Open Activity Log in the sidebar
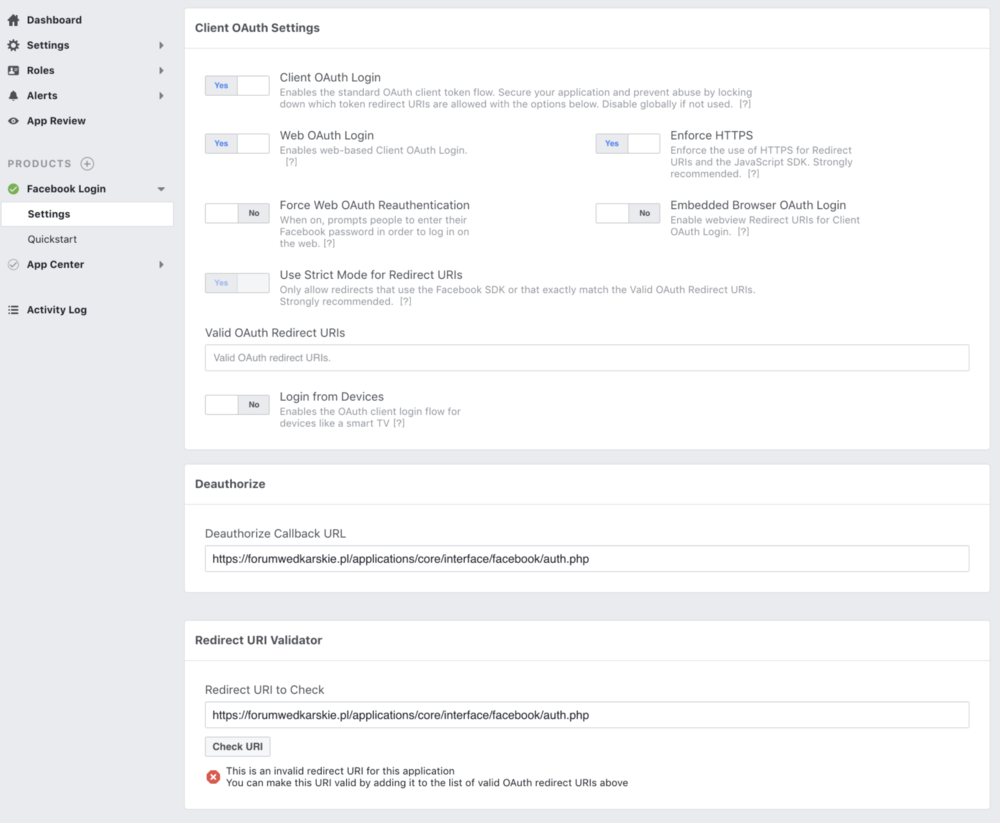1000x823 pixels. tap(57, 309)
